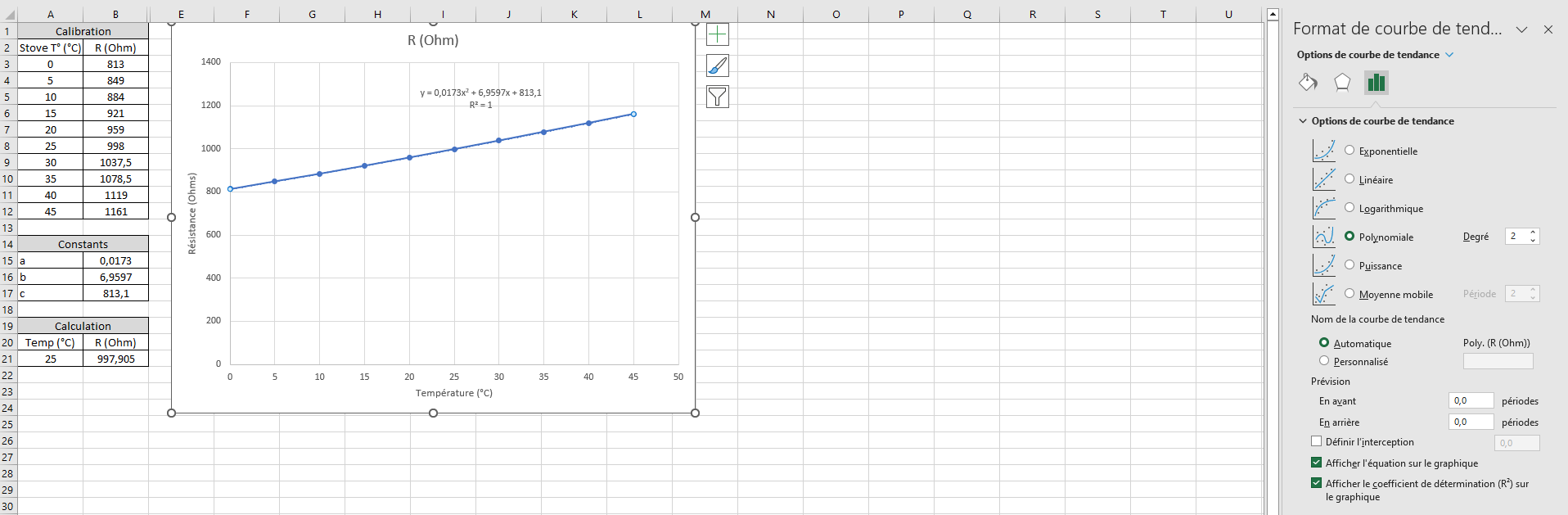Close the Format de courbe de tendance pane
This screenshot has width=1568, height=515.
click(x=1548, y=29)
